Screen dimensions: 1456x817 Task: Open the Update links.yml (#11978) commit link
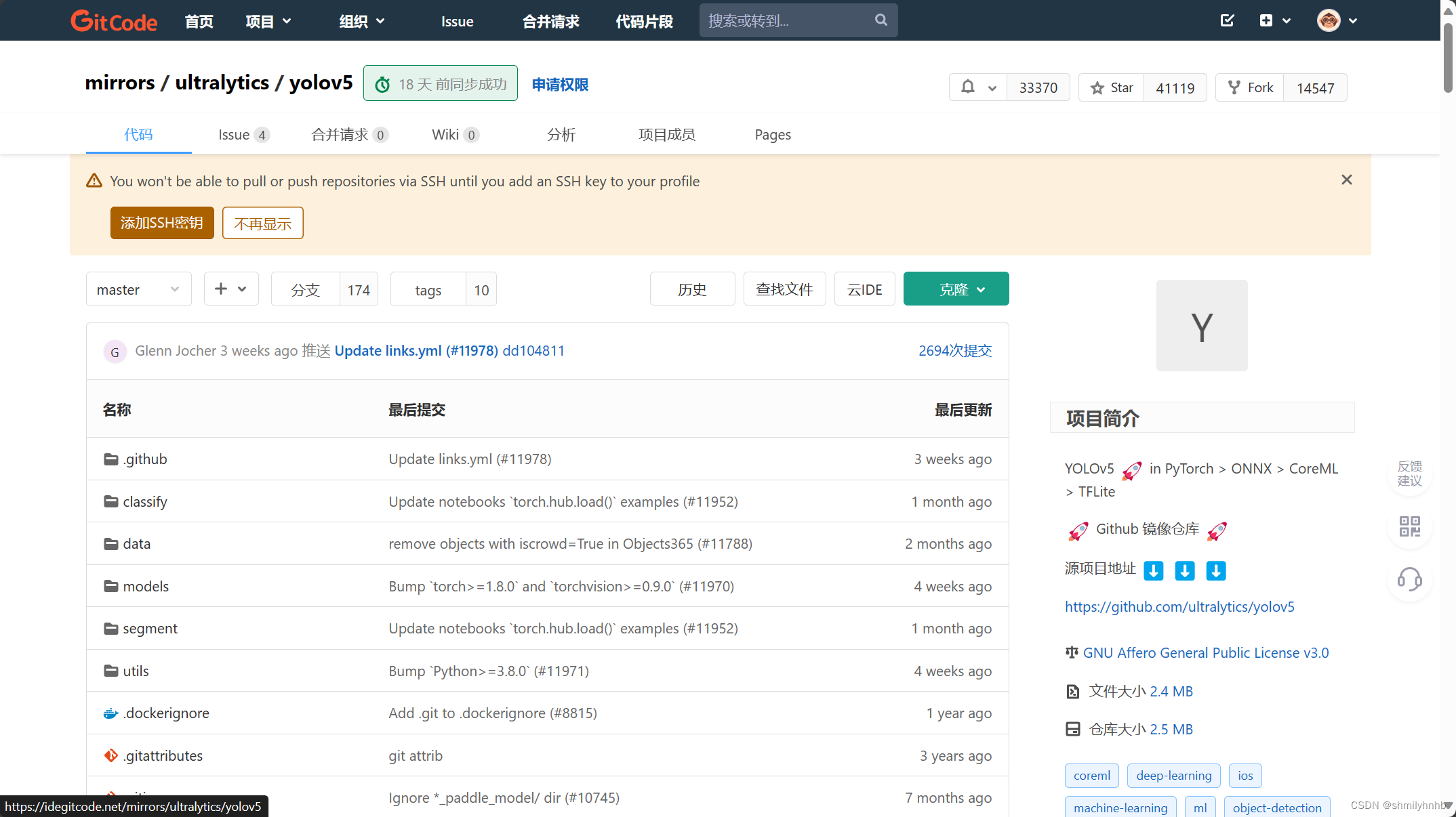[416, 350]
